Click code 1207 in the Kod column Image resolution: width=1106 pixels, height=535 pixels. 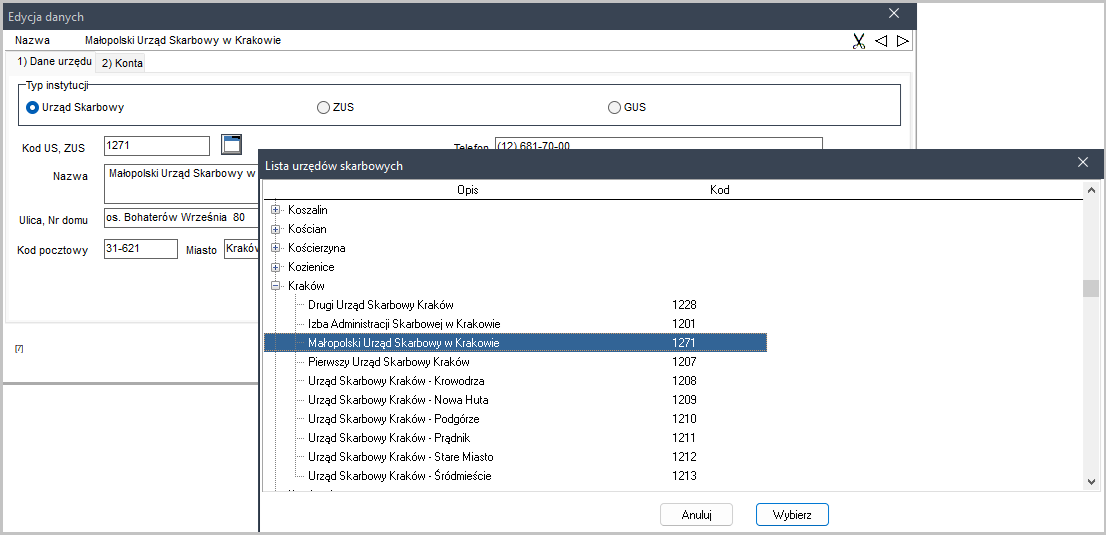coord(684,362)
